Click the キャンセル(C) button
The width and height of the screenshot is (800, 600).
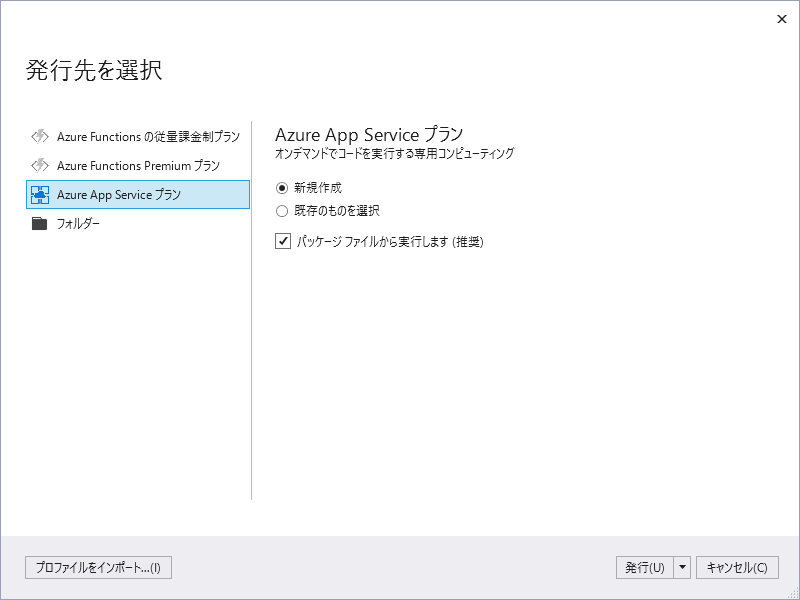pos(737,567)
